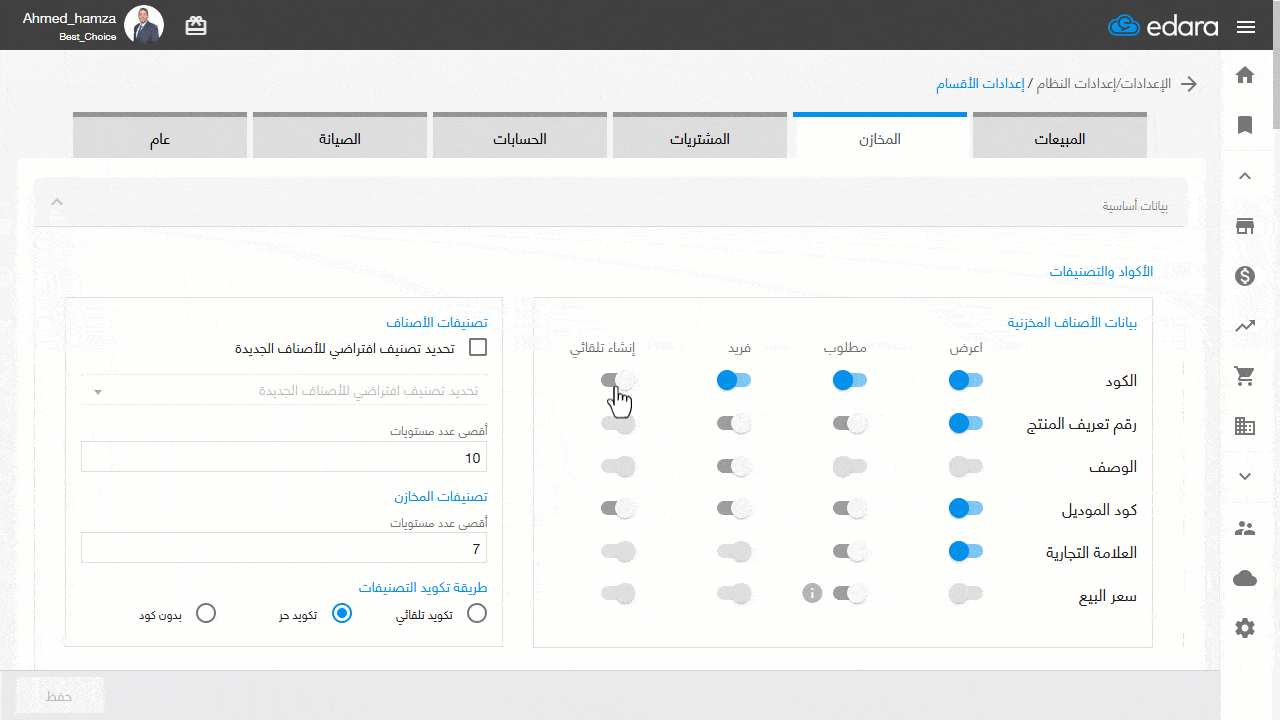Open the hamburger menu icon
Screen dimensions: 1280x720
point(1245,27)
